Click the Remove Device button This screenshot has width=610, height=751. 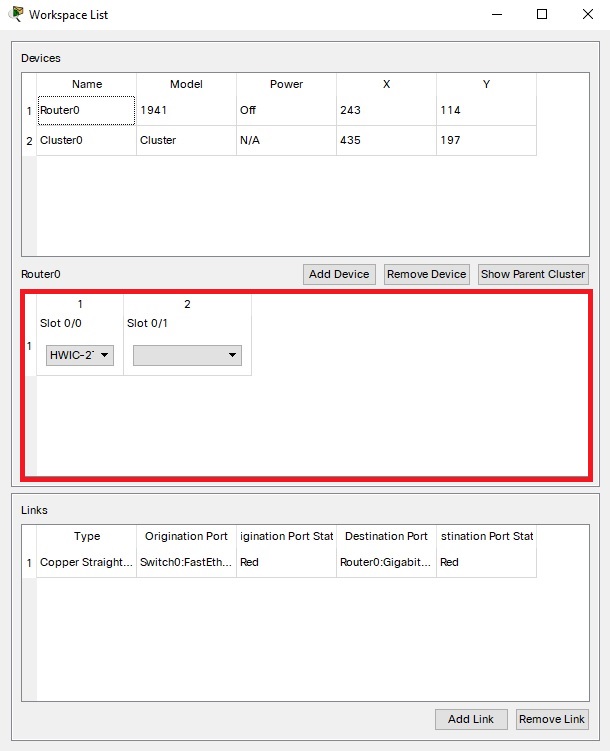pyautogui.click(x=427, y=274)
